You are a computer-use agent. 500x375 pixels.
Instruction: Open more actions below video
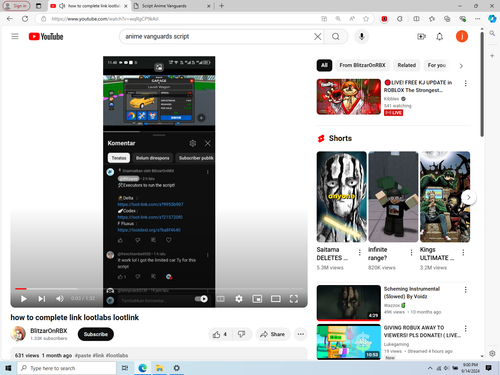pyautogui.click(x=301, y=334)
